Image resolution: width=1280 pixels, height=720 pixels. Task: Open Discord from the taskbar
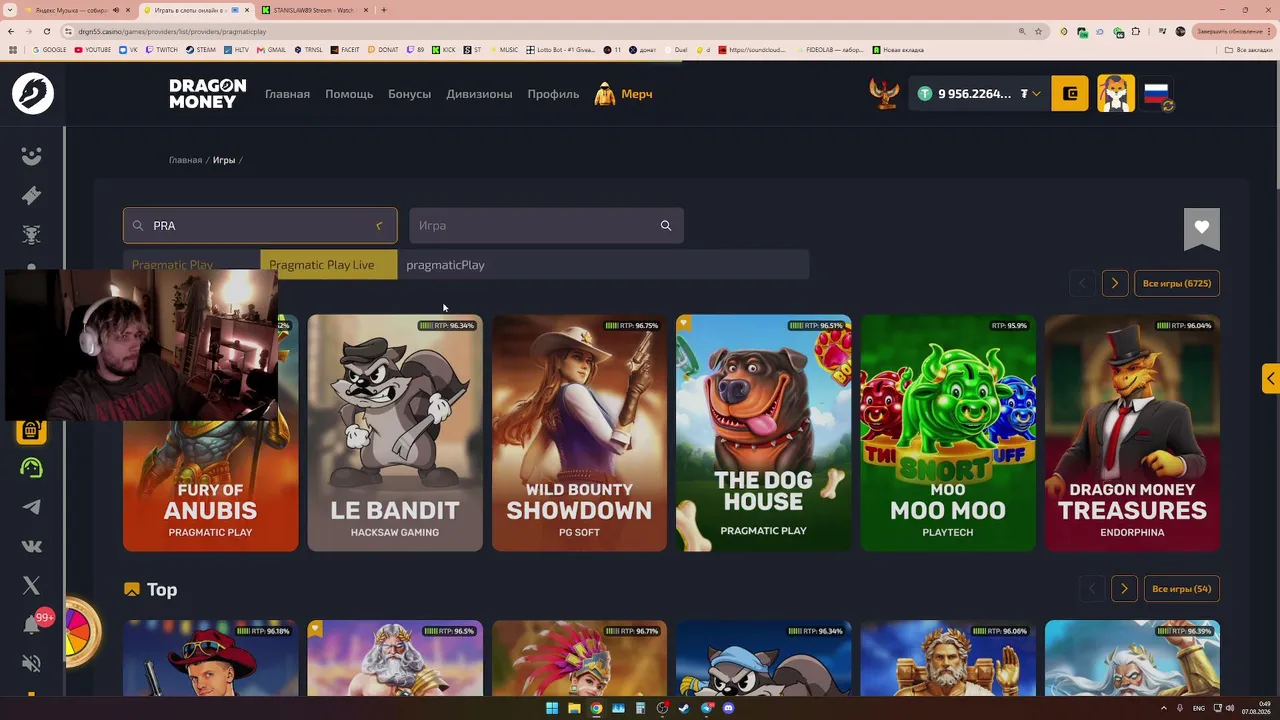point(728,708)
